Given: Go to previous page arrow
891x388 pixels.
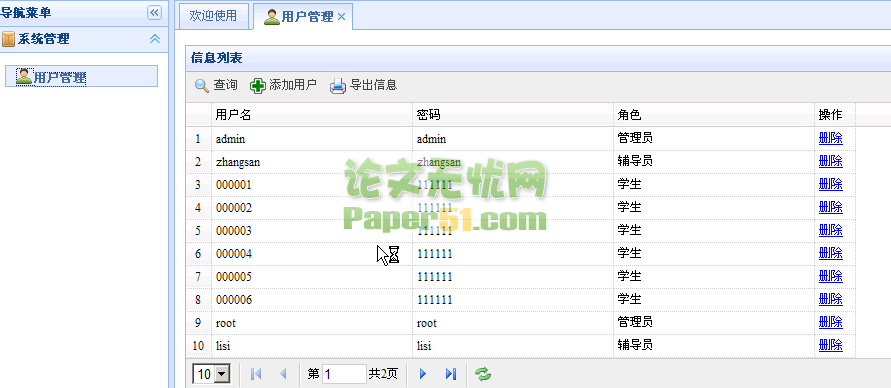Looking at the screenshot, I should click(x=283, y=374).
